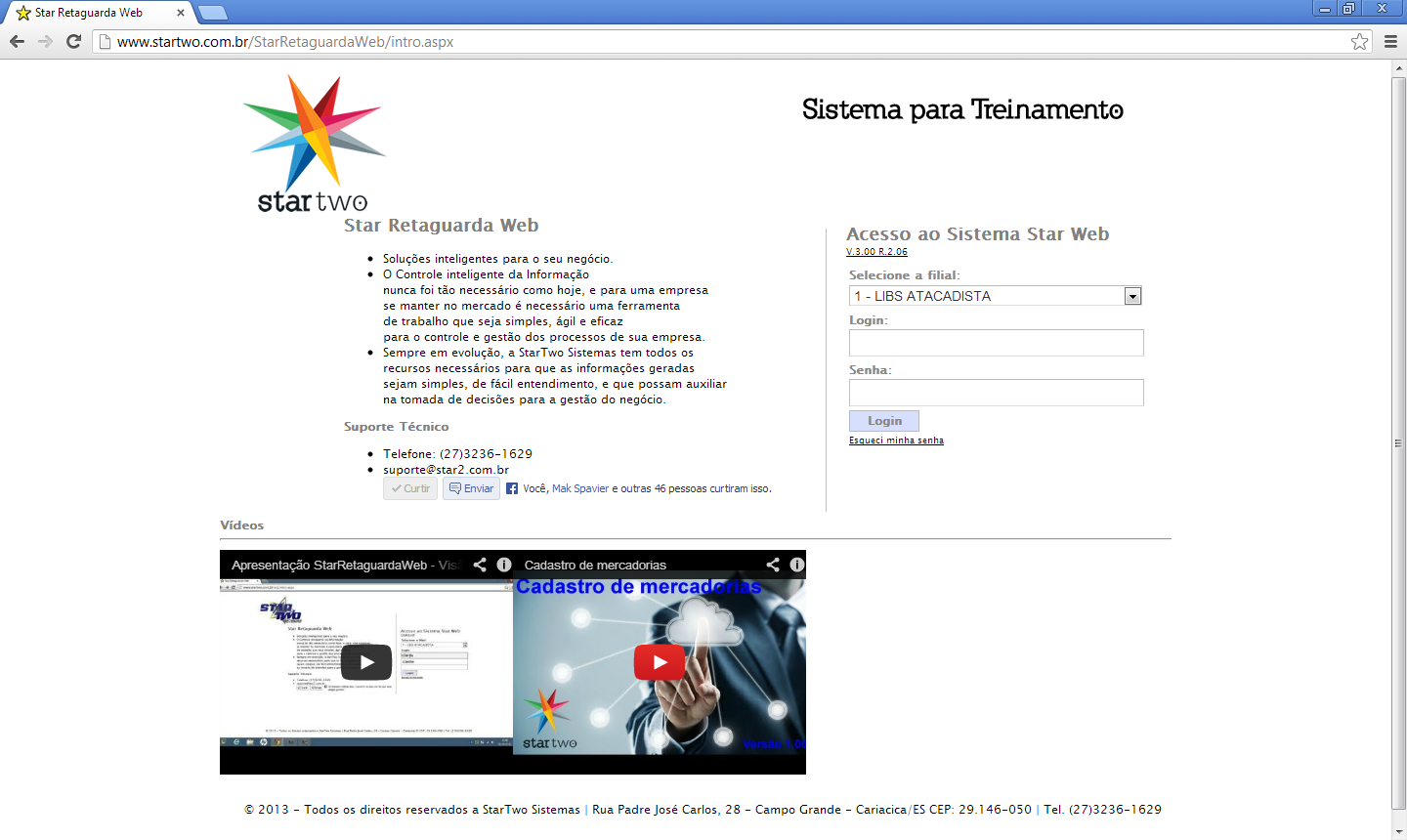The image size is (1407, 840).
Task: Go back using the browser back arrow
Action: tap(17, 41)
